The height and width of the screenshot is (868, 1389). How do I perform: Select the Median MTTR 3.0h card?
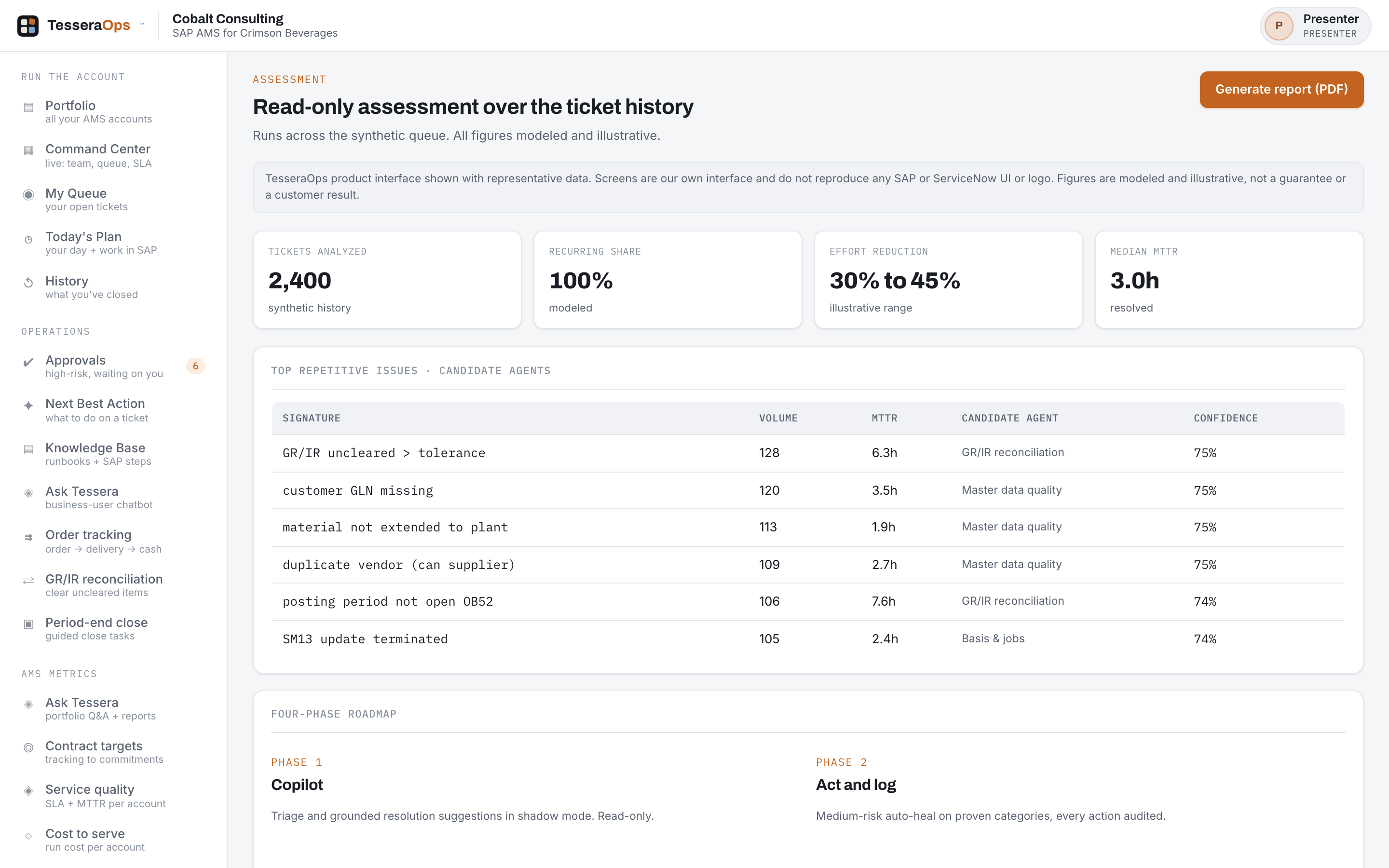click(x=1229, y=280)
